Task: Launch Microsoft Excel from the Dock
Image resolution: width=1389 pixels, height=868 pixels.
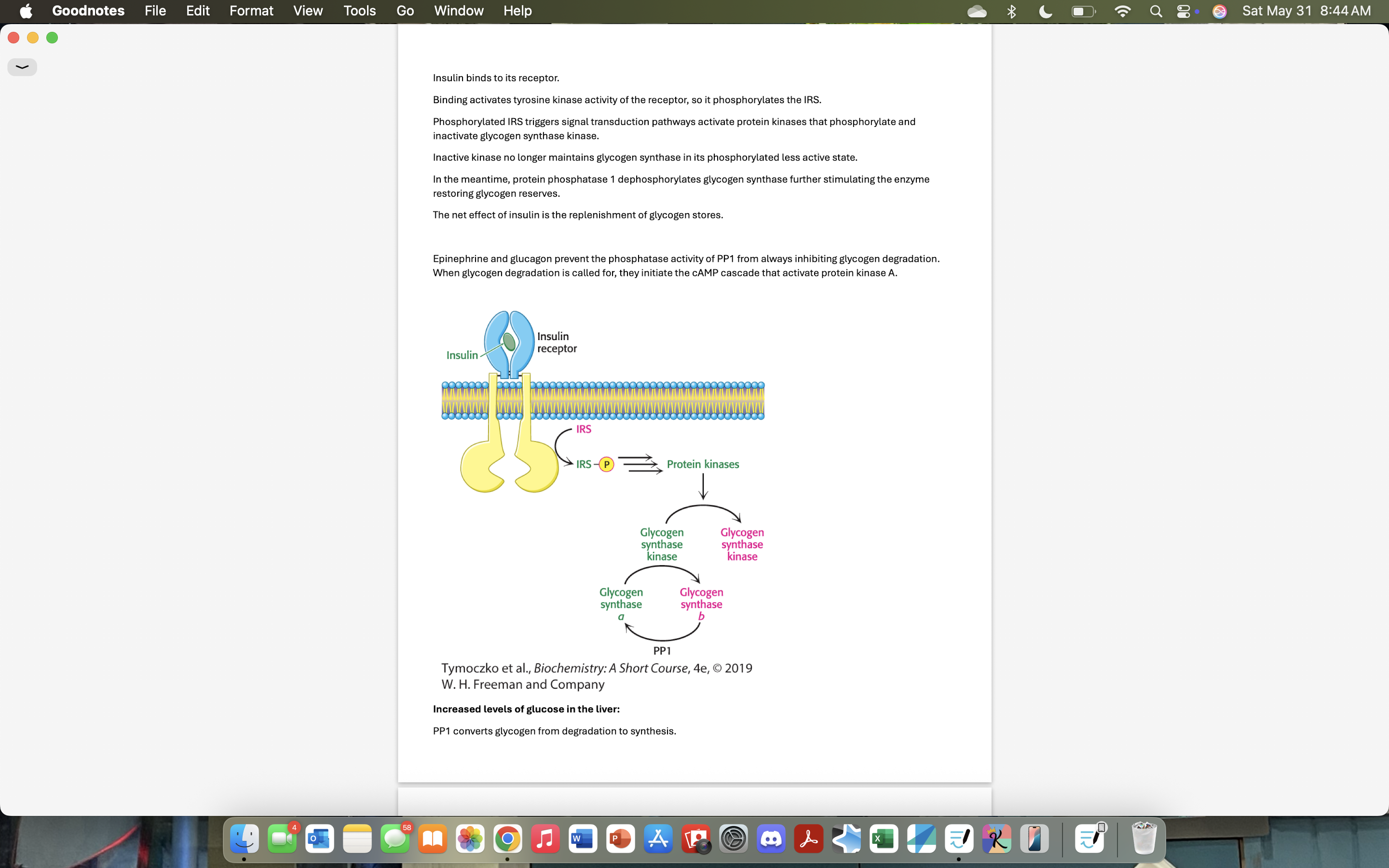Action: pos(884,838)
